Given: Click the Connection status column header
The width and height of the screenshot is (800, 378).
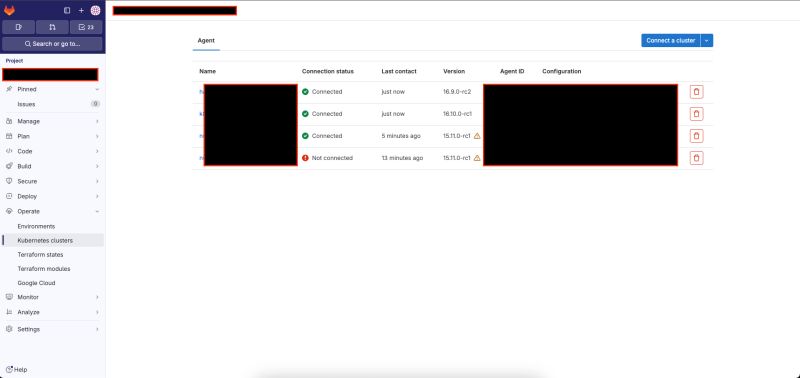Looking at the screenshot, I should click(x=328, y=71).
